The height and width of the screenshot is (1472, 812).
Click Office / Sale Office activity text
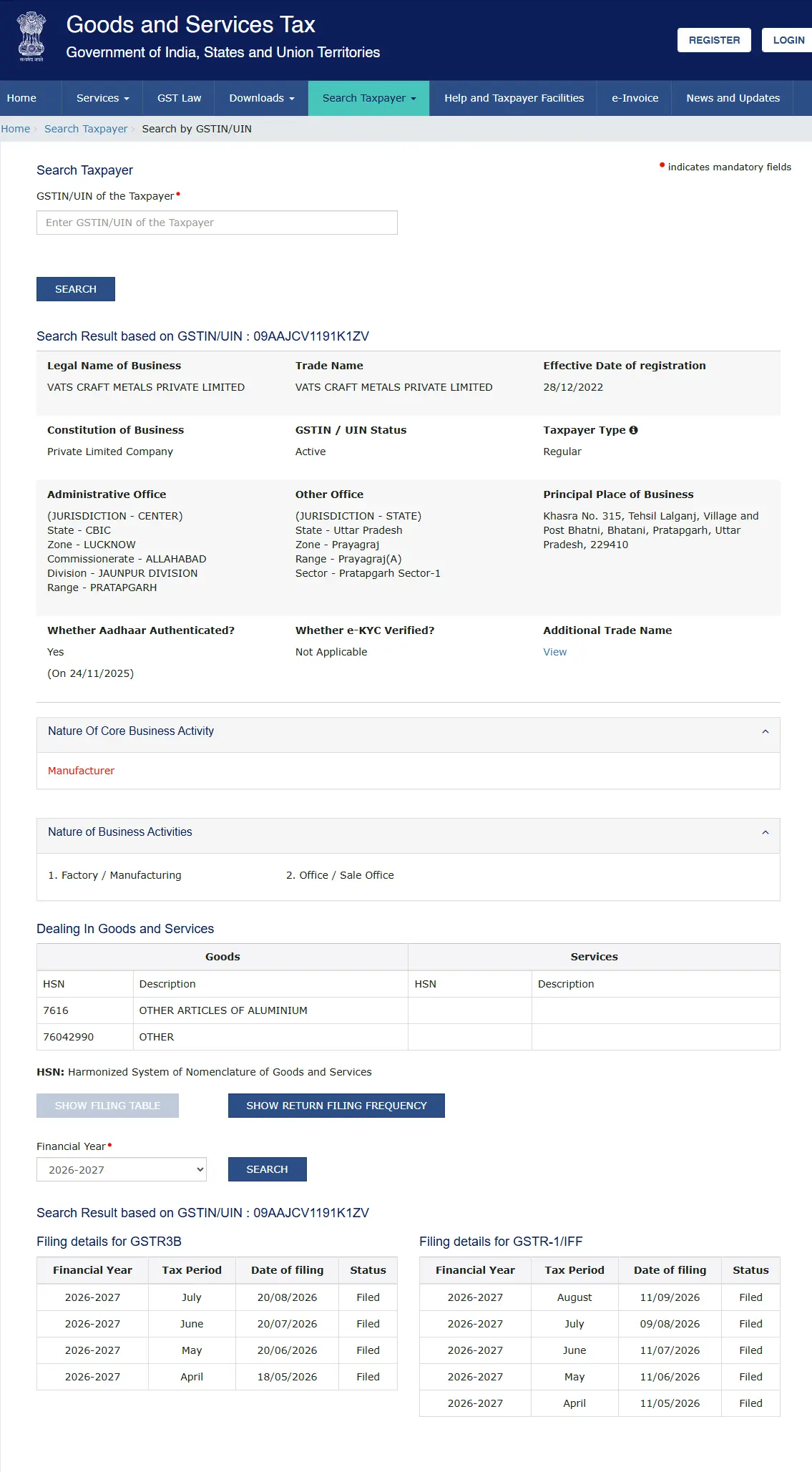click(346, 875)
